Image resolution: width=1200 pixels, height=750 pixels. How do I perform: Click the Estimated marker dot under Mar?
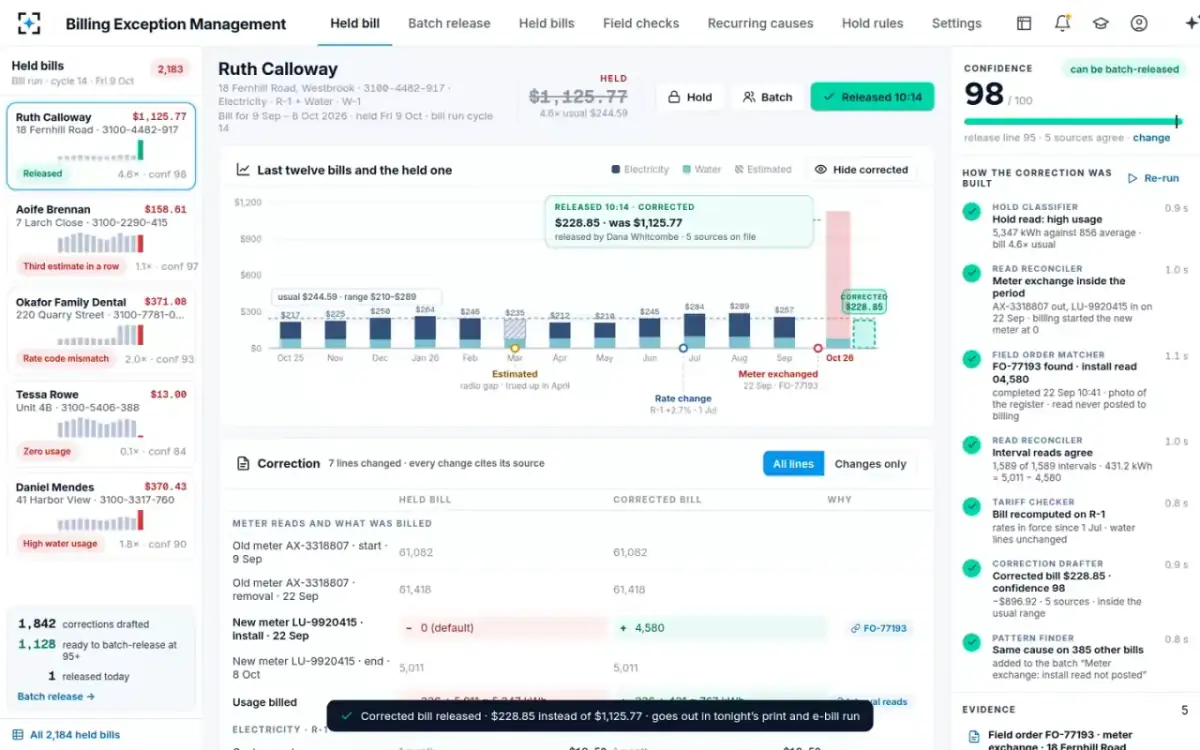pos(514,348)
